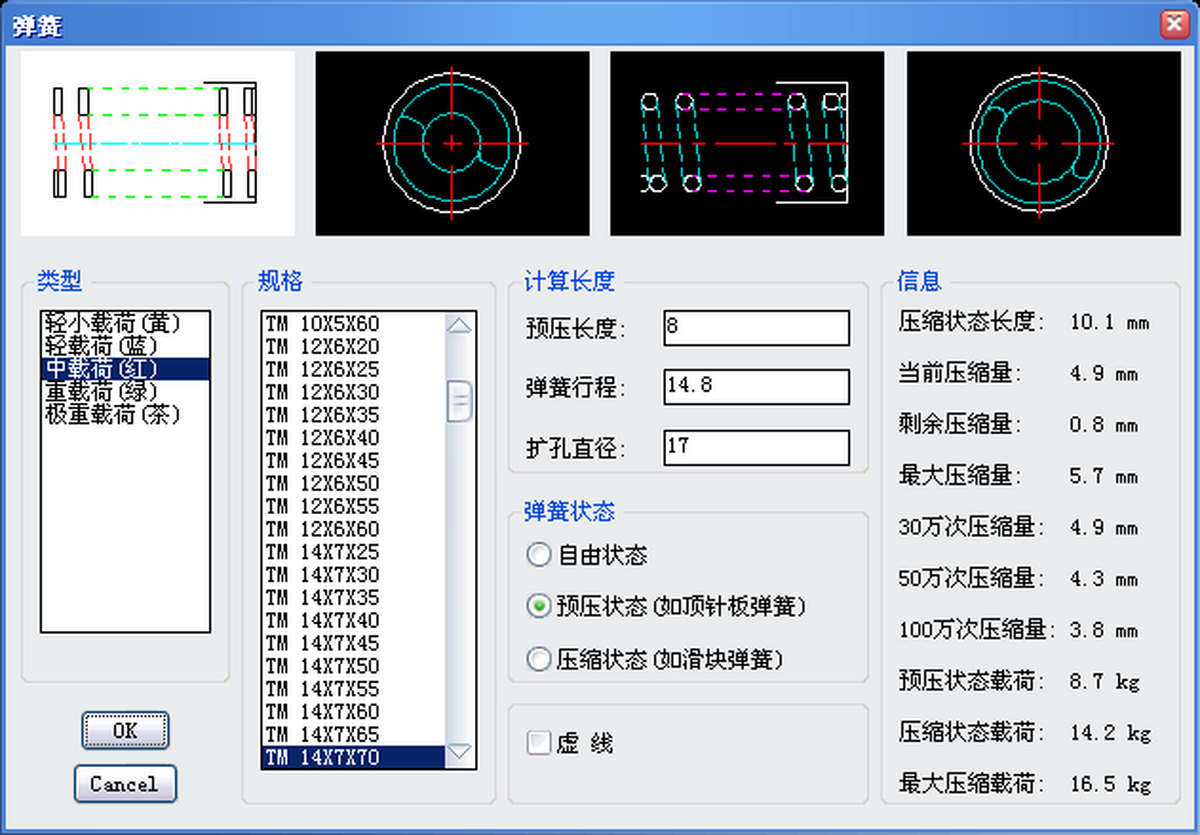Select spec TM 14X7X70
Viewport: 1200px width, 835px height.
[354, 758]
